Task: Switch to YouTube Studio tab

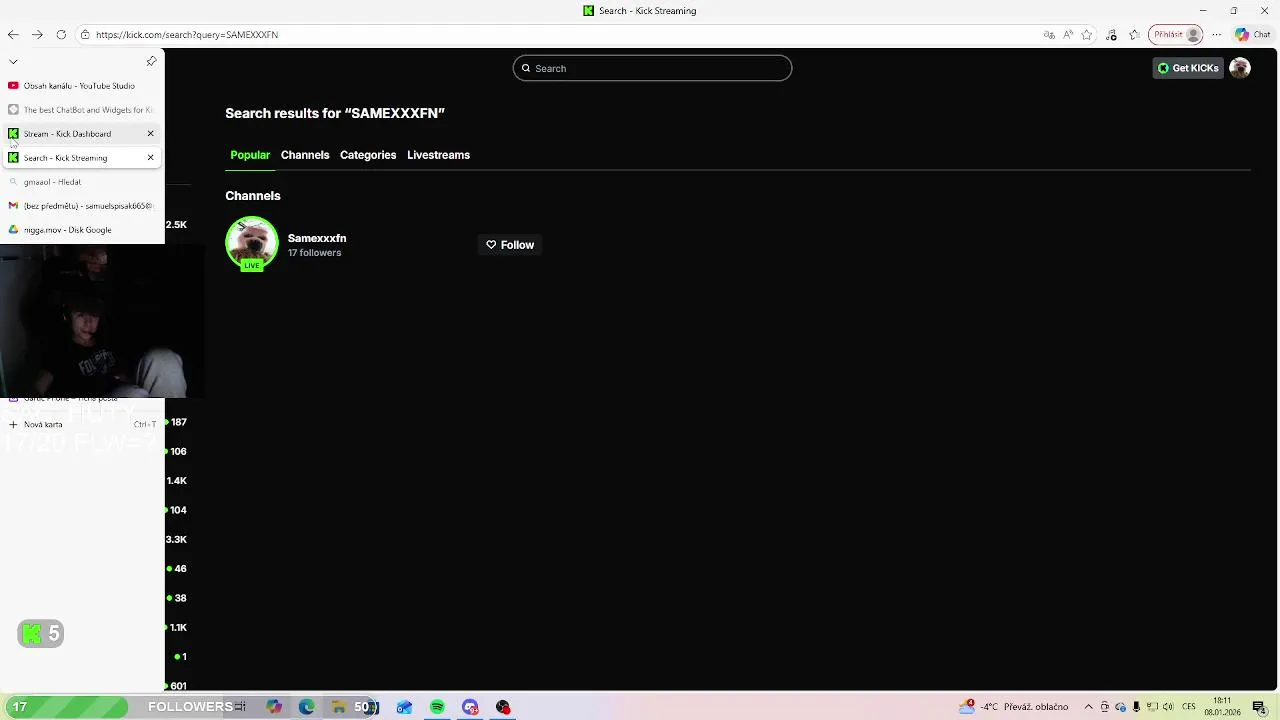Action: tap(82, 86)
